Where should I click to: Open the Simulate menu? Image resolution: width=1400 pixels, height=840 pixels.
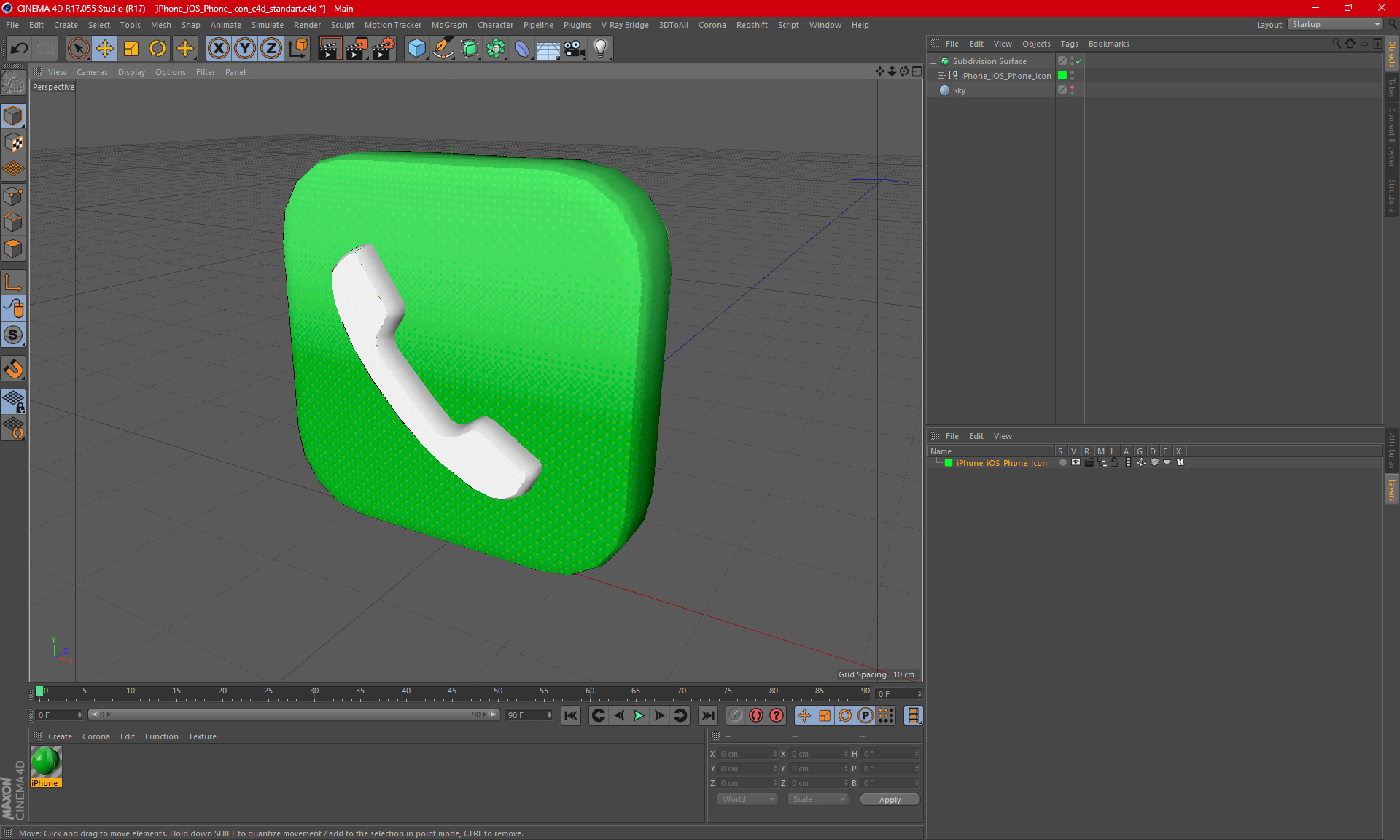point(268,25)
